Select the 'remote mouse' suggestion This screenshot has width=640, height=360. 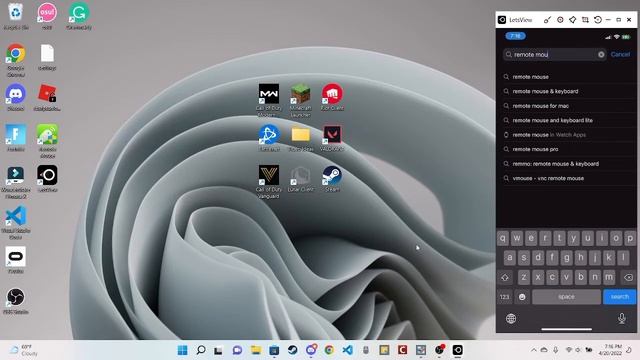click(567, 77)
